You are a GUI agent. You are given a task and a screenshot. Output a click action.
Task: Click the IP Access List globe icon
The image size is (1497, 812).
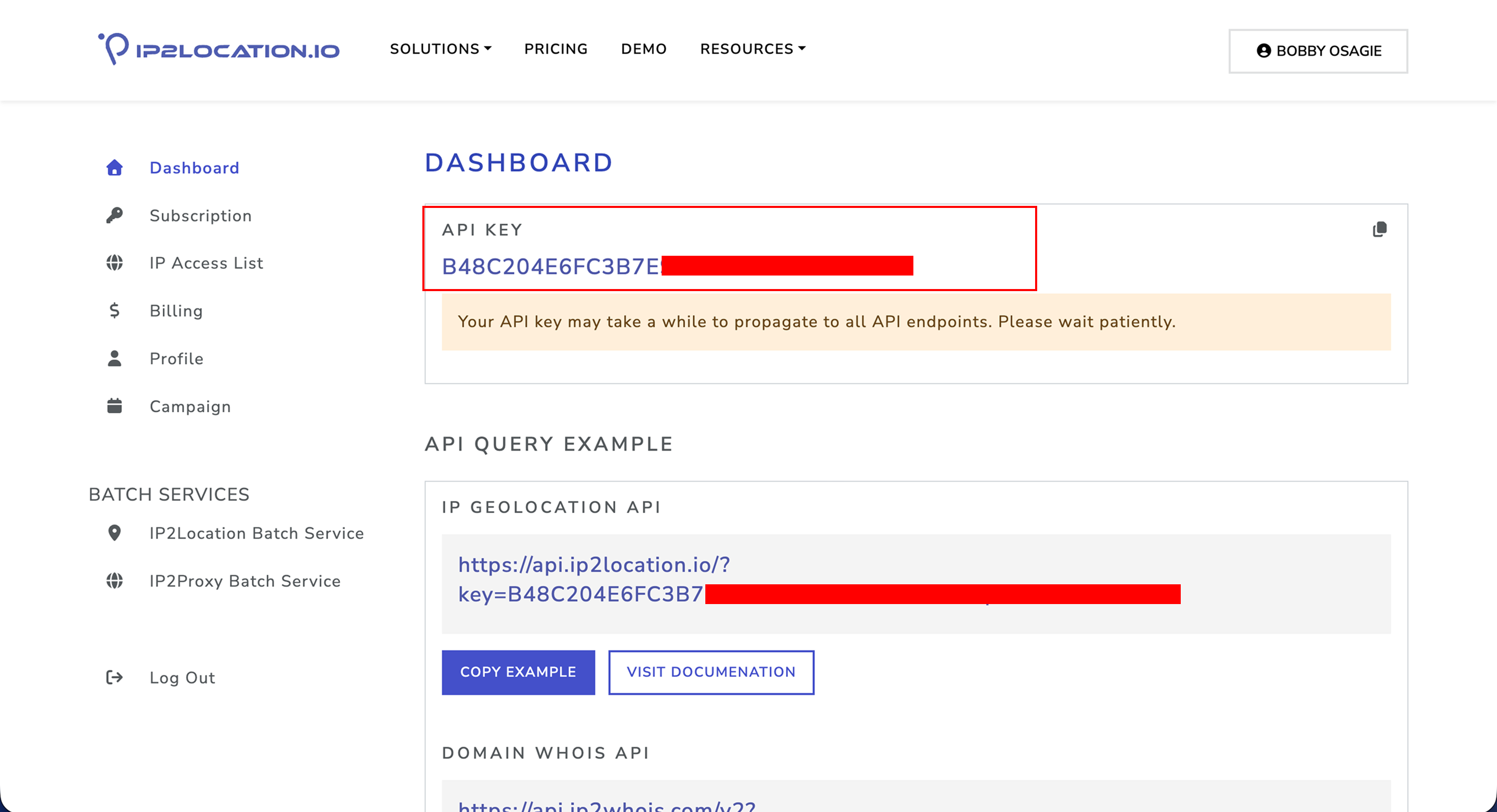(x=114, y=263)
